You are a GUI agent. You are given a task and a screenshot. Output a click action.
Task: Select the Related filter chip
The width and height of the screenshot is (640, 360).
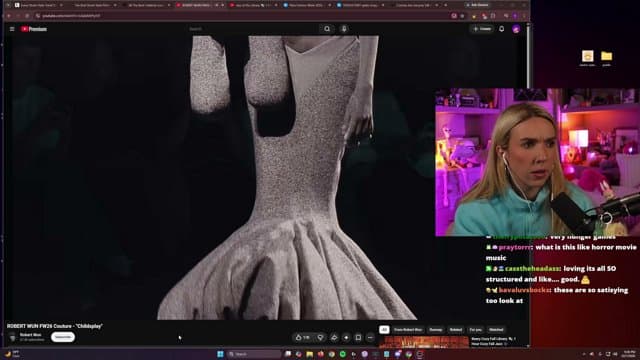(456, 330)
